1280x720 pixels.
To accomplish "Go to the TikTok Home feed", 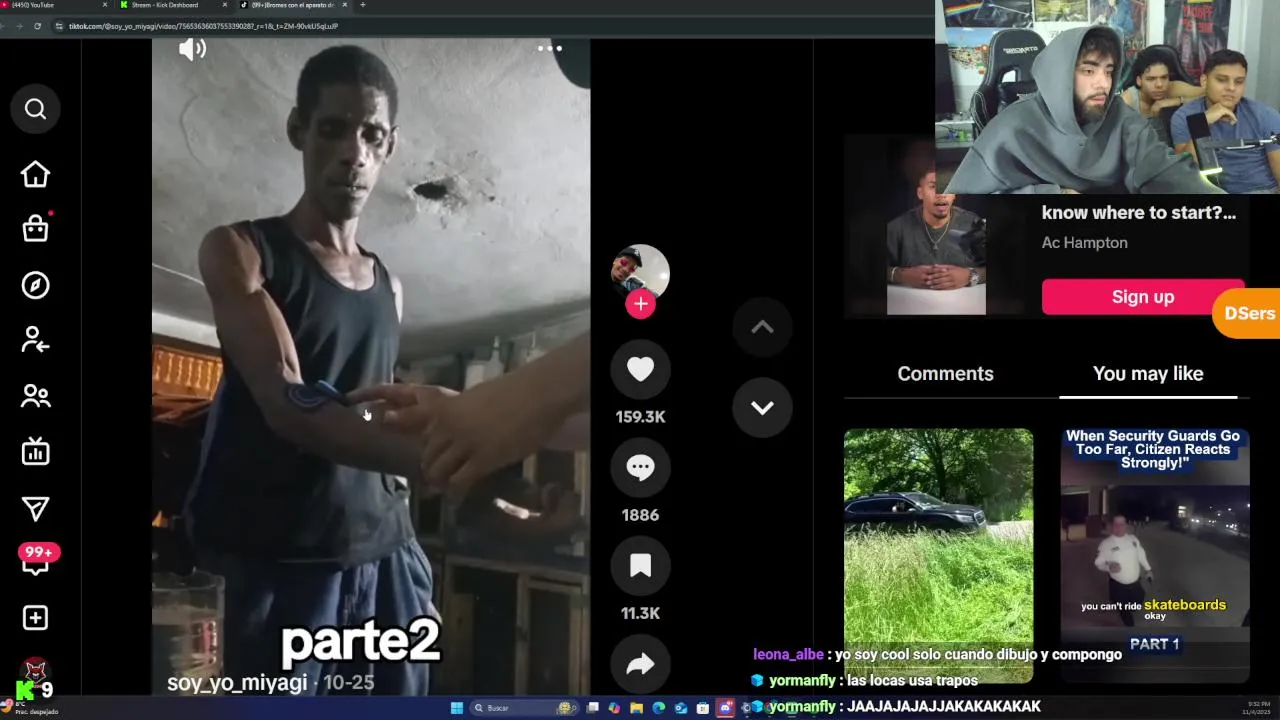I will click(x=35, y=174).
